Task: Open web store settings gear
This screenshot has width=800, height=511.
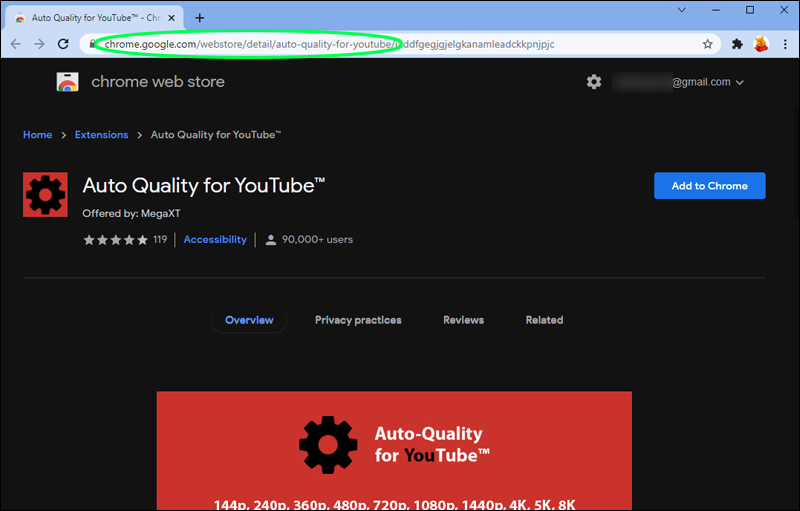Action: click(593, 82)
